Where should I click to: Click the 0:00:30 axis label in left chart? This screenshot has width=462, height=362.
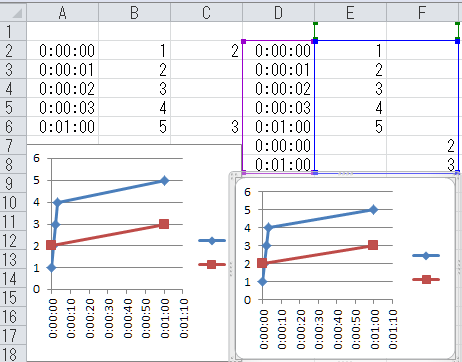click(x=109, y=318)
